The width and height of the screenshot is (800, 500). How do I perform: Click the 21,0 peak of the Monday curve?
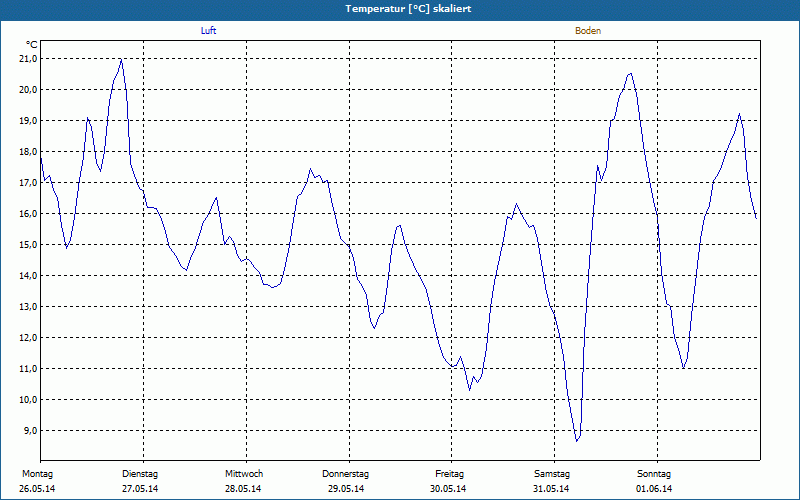pos(121,59)
